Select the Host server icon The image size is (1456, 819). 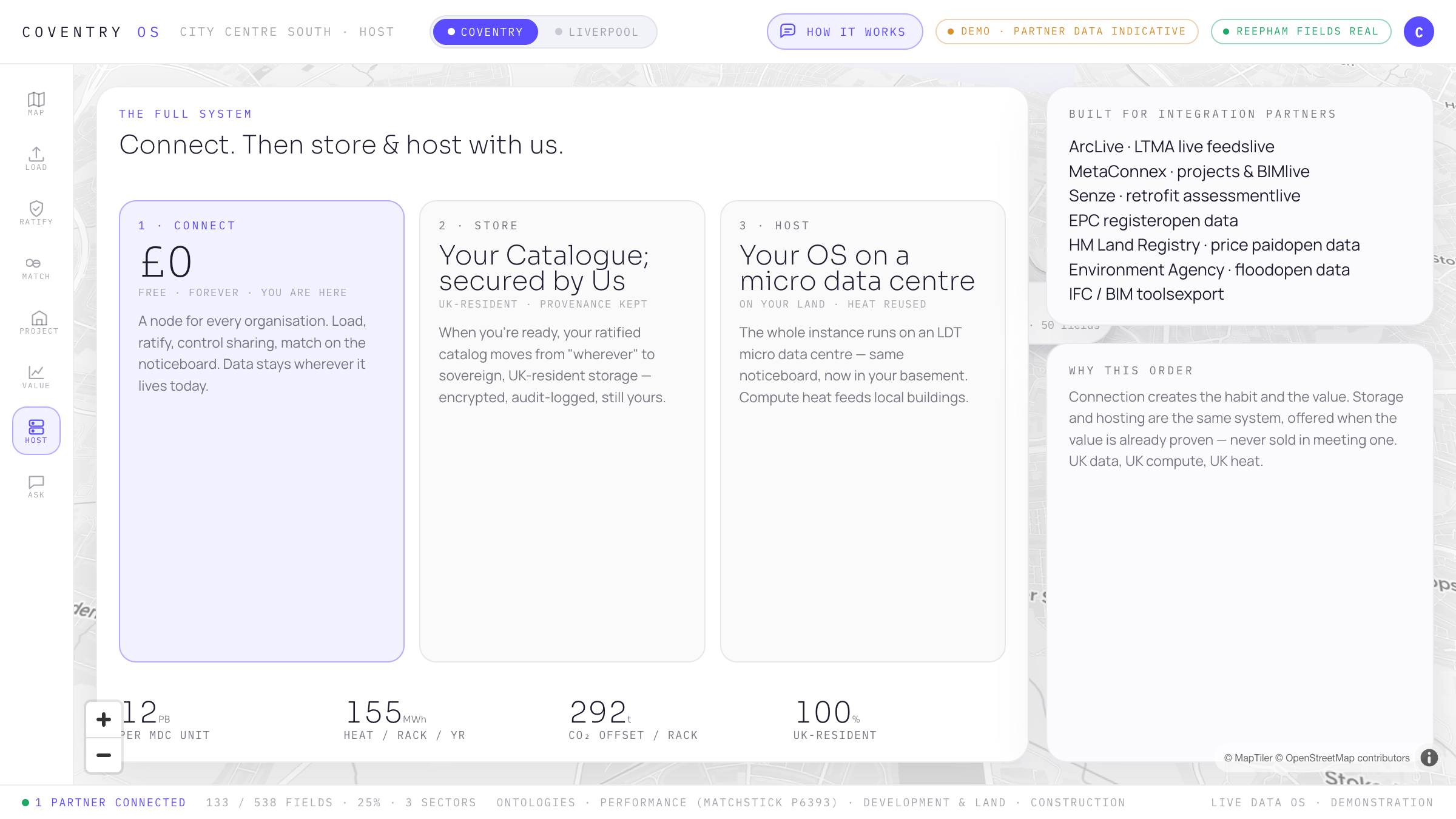pyautogui.click(x=36, y=431)
